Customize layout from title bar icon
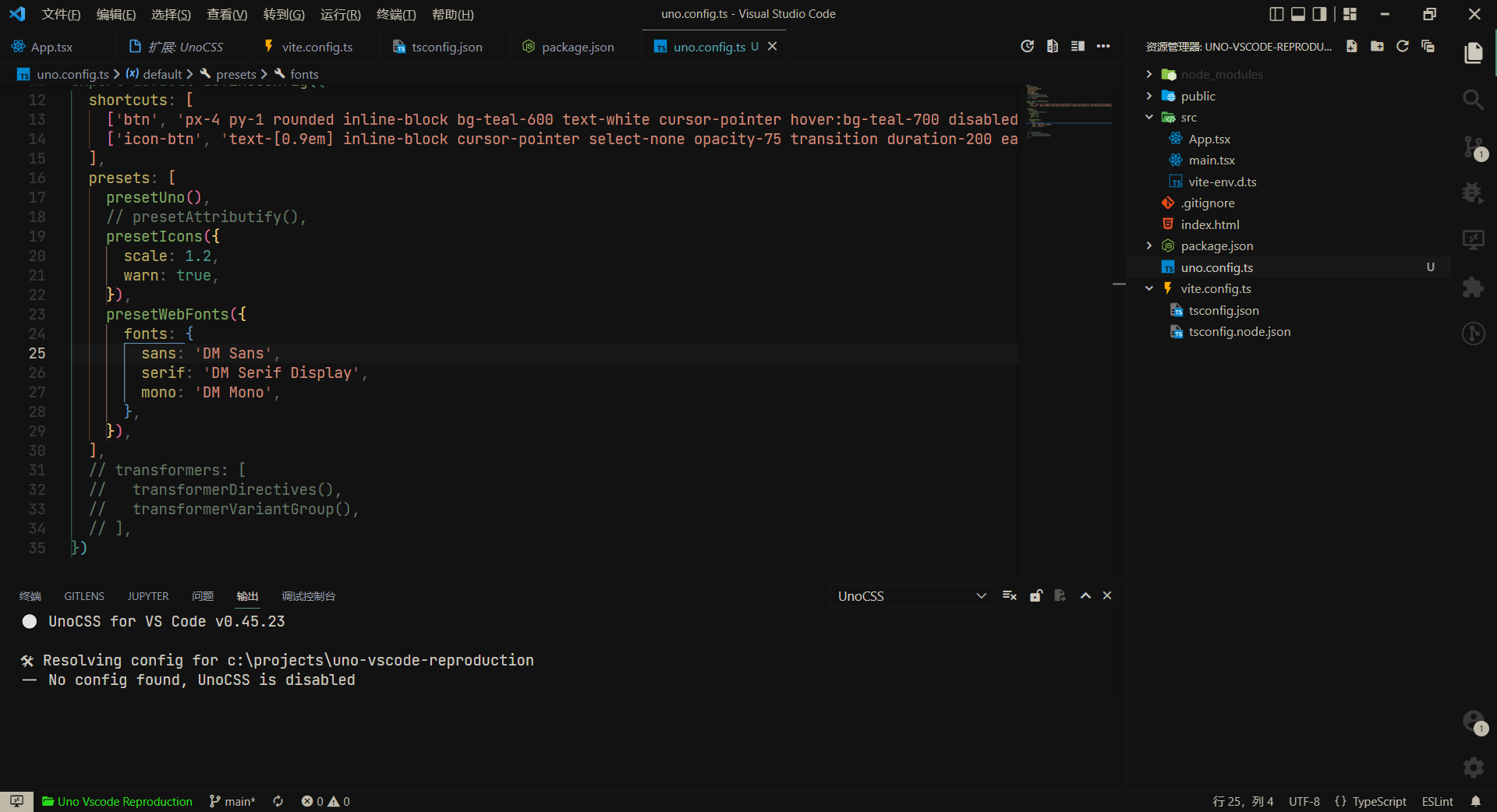 1350,14
